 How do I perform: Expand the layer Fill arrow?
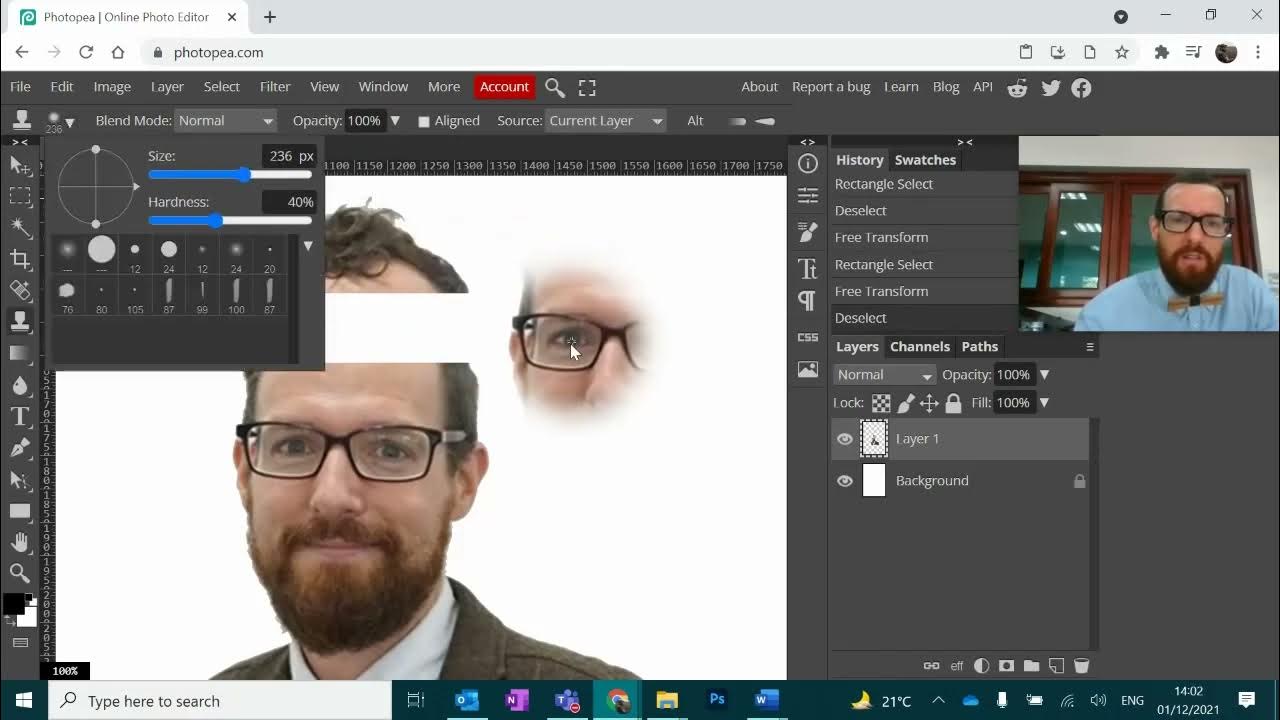(x=1044, y=403)
